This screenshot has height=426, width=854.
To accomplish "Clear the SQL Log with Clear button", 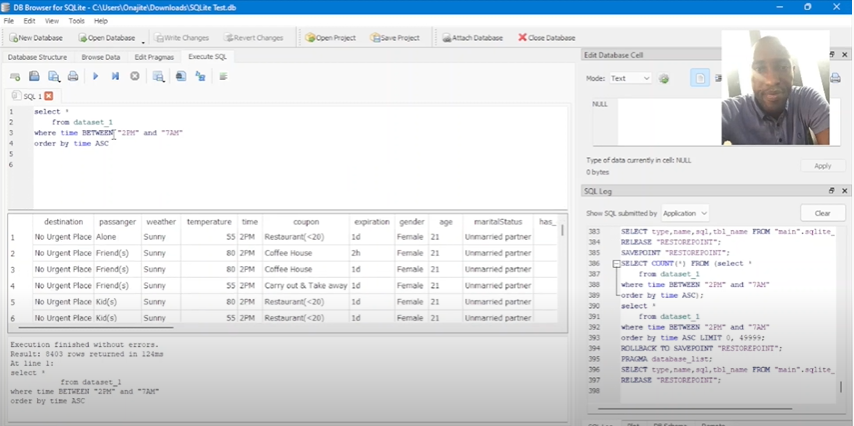I will tap(822, 213).
